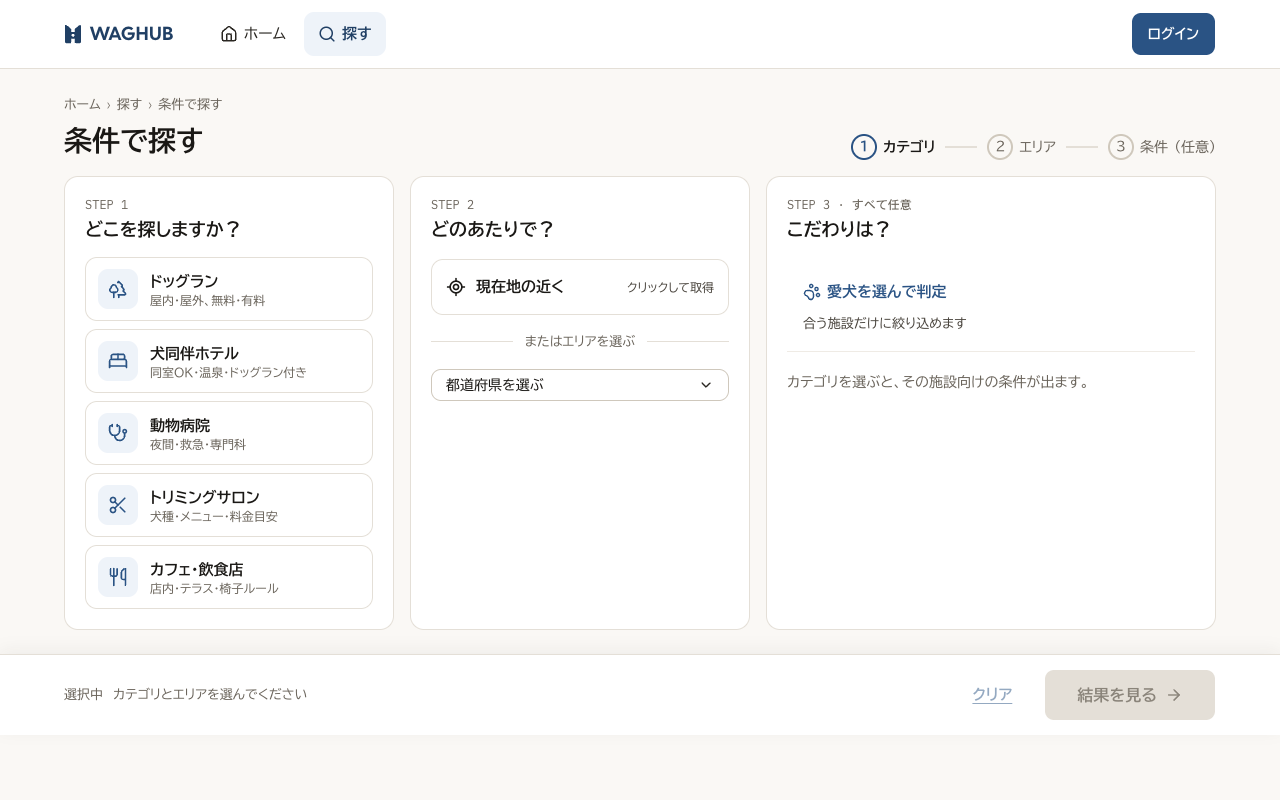Click the text 犬種・メニュー・料金目安
Image resolution: width=1280 pixels, height=800 pixels.
click(214, 517)
